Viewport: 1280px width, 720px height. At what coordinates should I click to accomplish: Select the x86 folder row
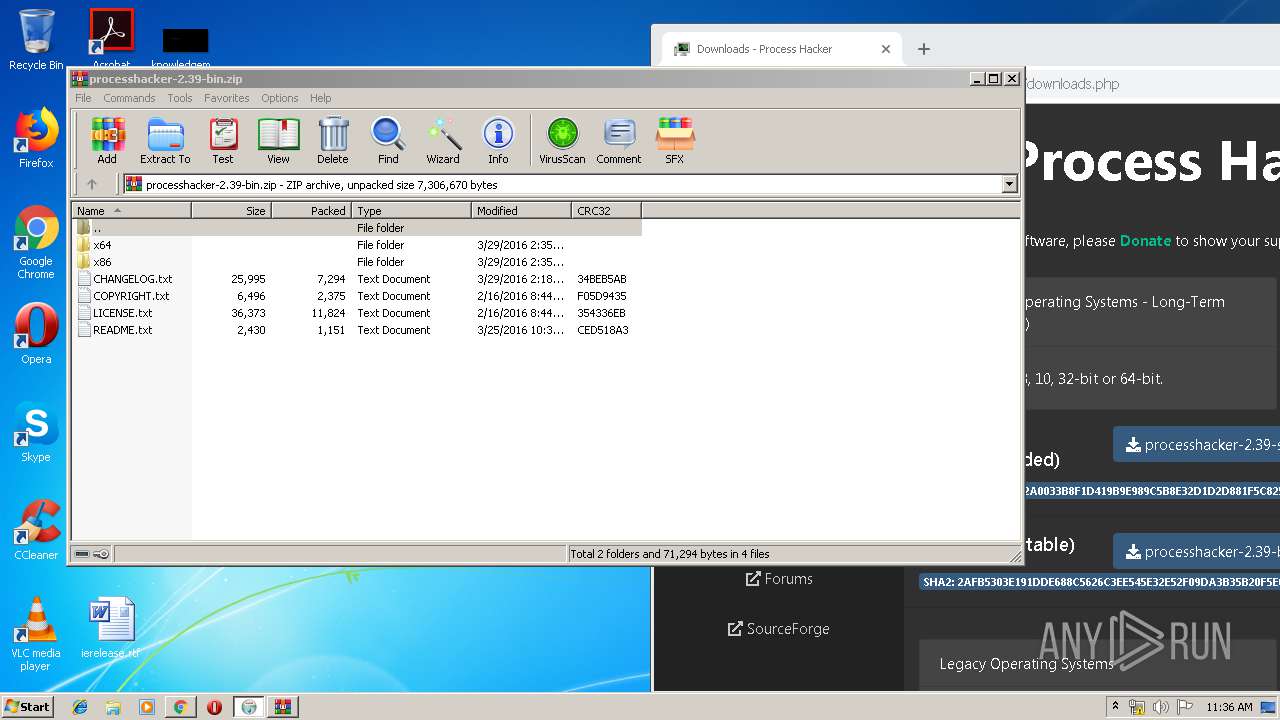coord(356,262)
